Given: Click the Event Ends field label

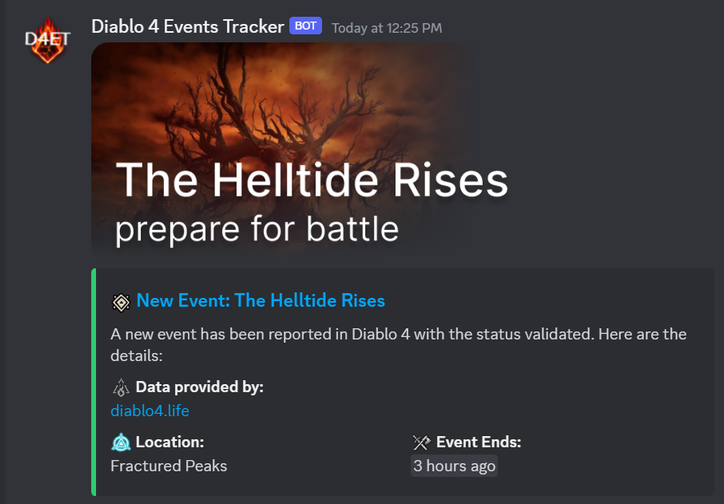Looking at the screenshot, I should [x=478, y=442].
